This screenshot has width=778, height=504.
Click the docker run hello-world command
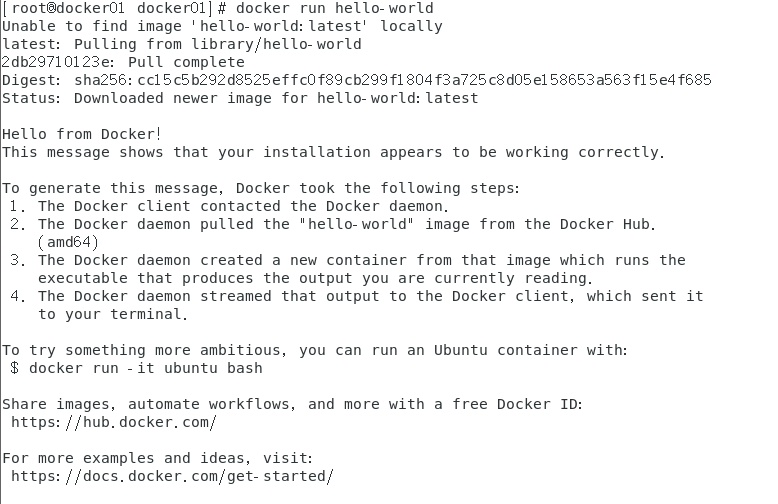pos(335,8)
